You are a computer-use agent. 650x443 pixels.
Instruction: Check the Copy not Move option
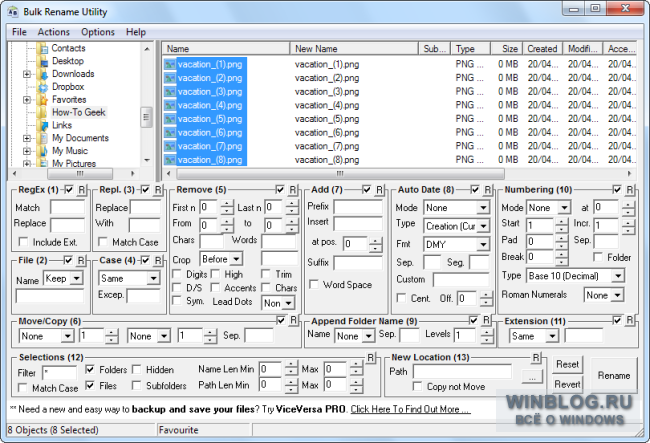click(x=417, y=386)
